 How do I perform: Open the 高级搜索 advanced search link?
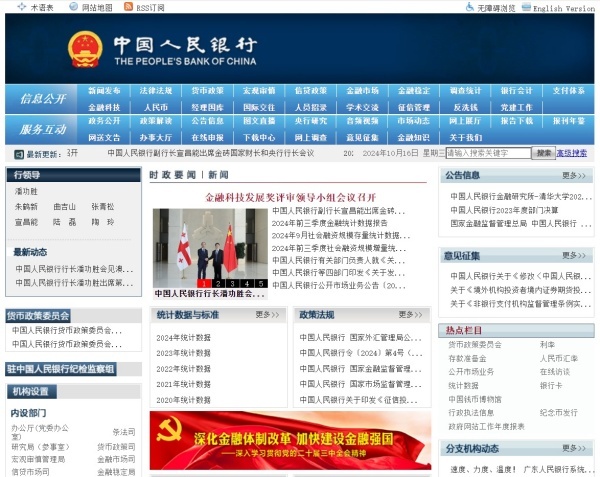point(572,153)
